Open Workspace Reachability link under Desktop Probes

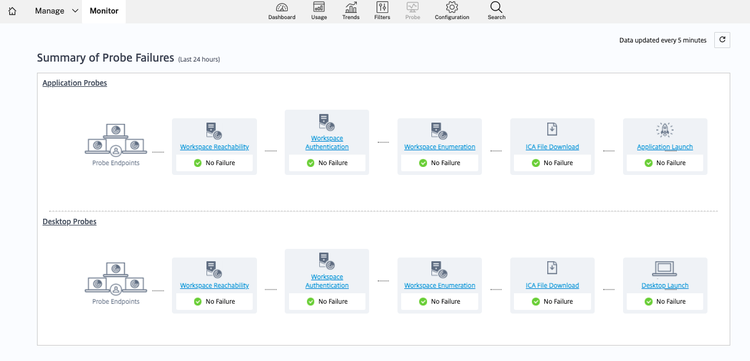pyautogui.click(x=214, y=285)
